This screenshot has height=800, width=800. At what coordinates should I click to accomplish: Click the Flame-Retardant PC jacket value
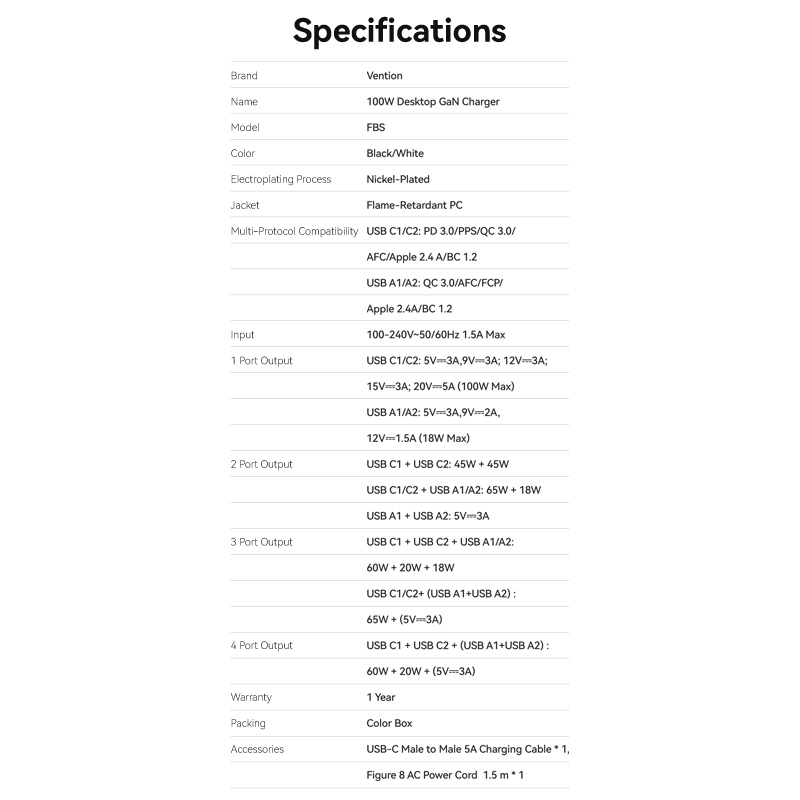415,206
